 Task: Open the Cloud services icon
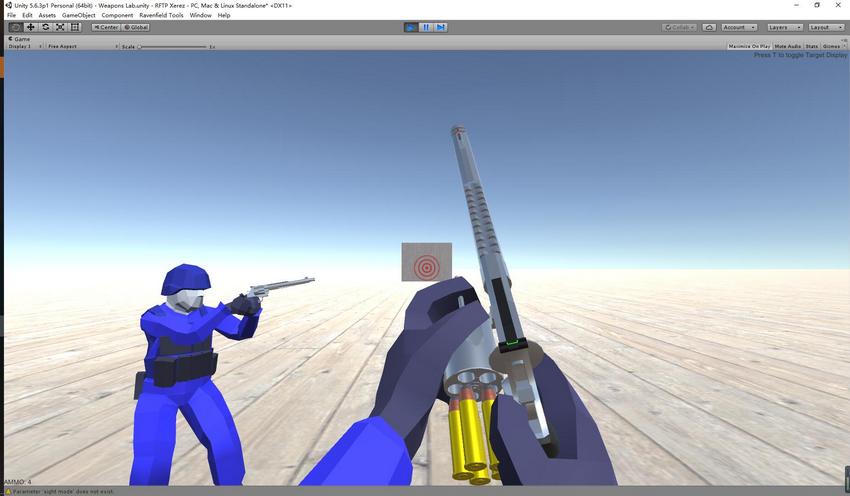pos(709,27)
